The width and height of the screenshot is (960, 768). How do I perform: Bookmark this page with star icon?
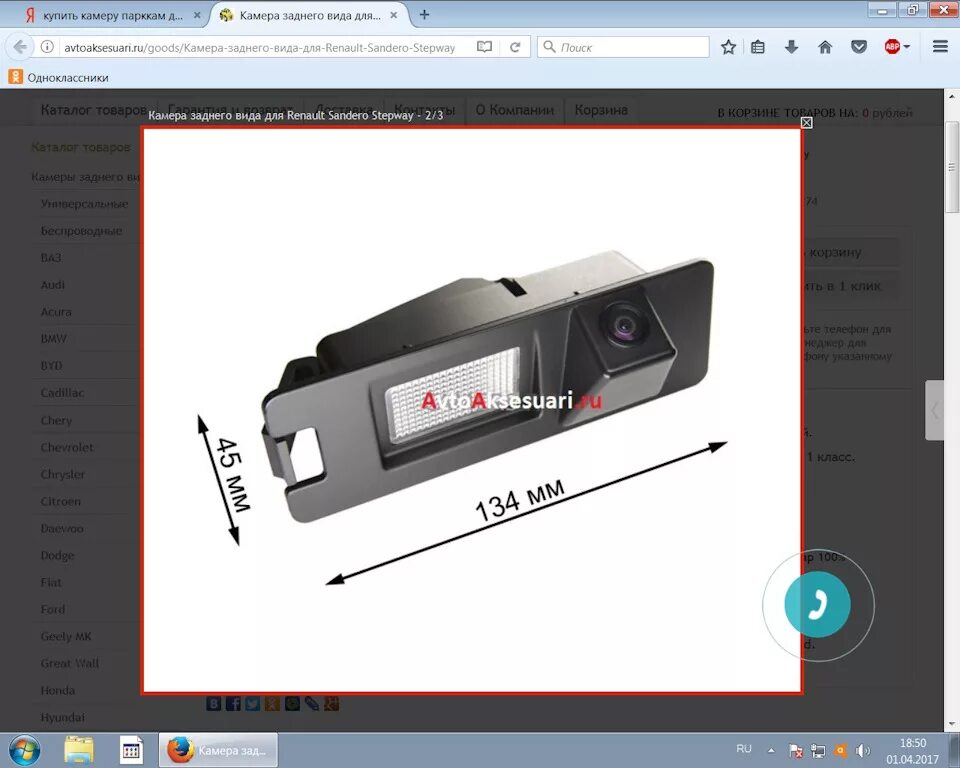coord(728,47)
